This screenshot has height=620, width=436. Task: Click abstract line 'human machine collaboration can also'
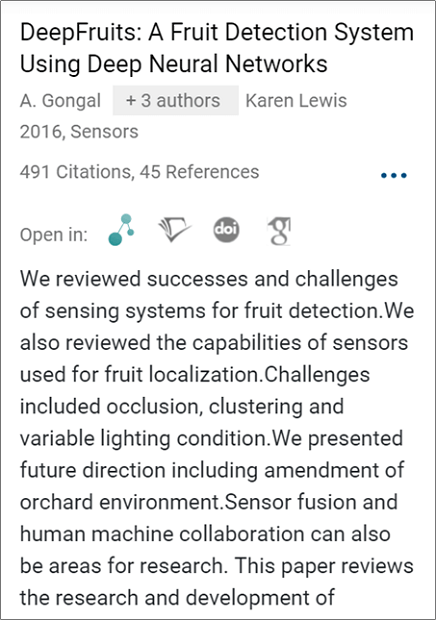coord(205,534)
